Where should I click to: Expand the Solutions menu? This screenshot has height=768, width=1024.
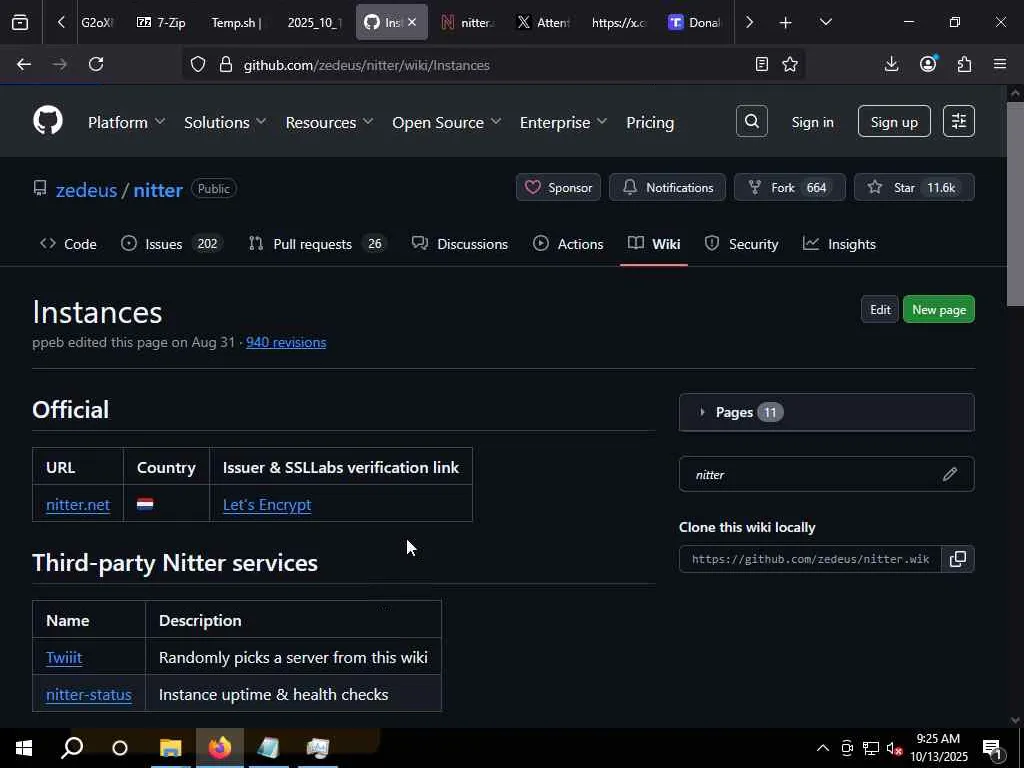225,122
